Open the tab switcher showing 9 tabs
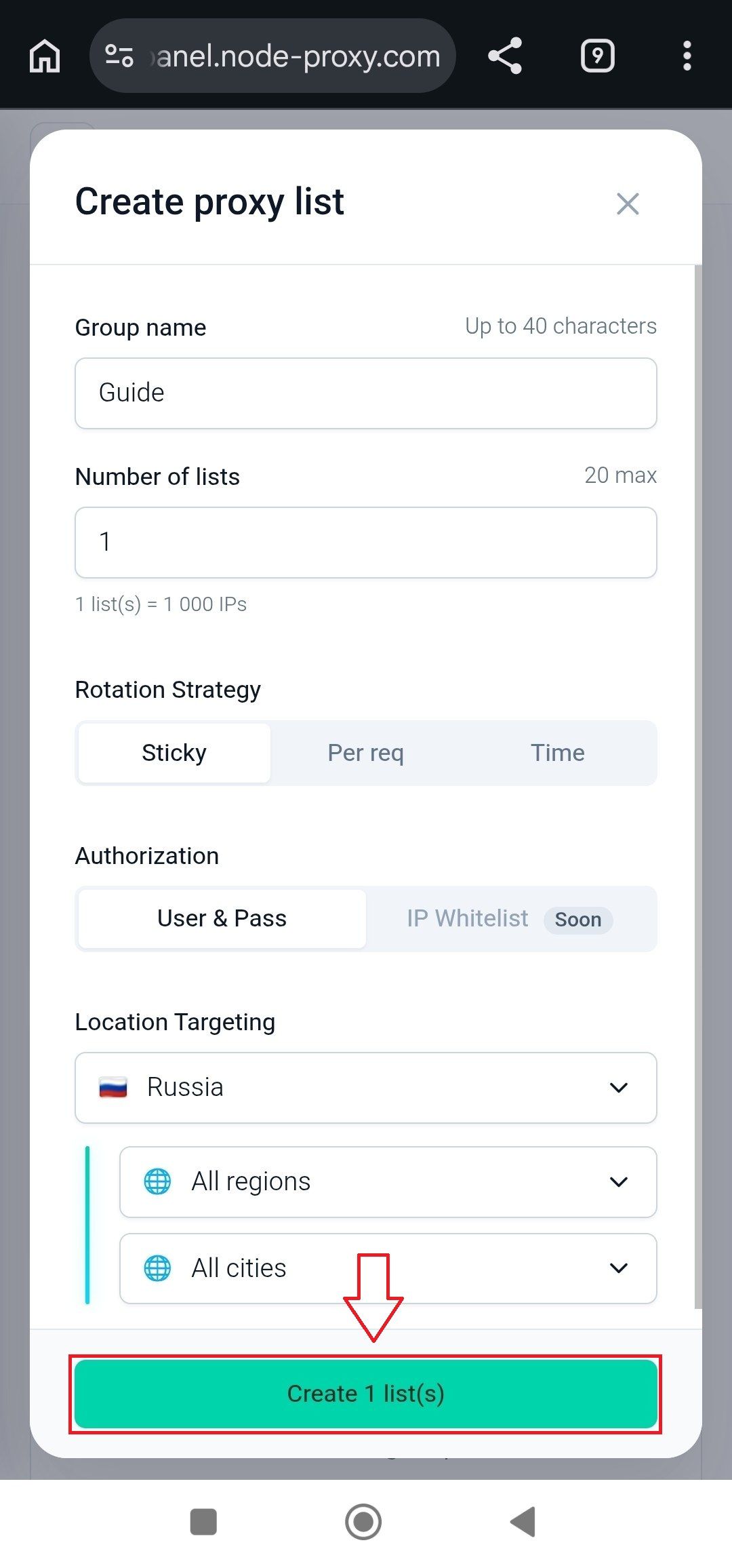Screen dimensions: 732x1568 click(597, 56)
